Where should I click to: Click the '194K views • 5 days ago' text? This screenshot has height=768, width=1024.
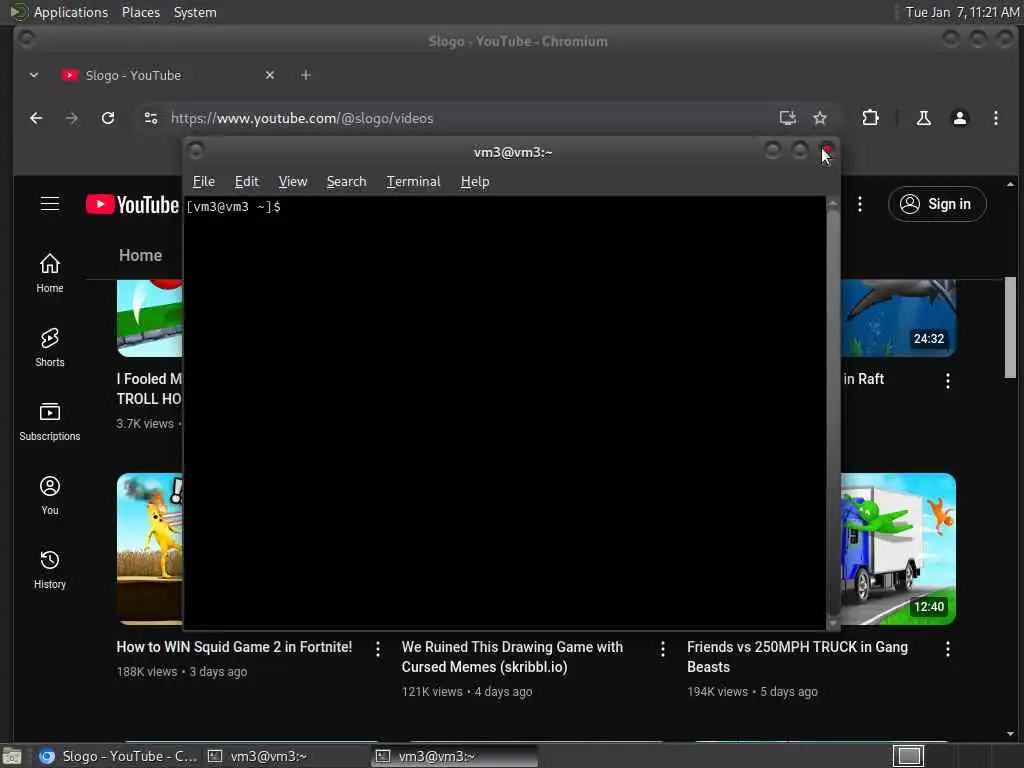click(752, 692)
